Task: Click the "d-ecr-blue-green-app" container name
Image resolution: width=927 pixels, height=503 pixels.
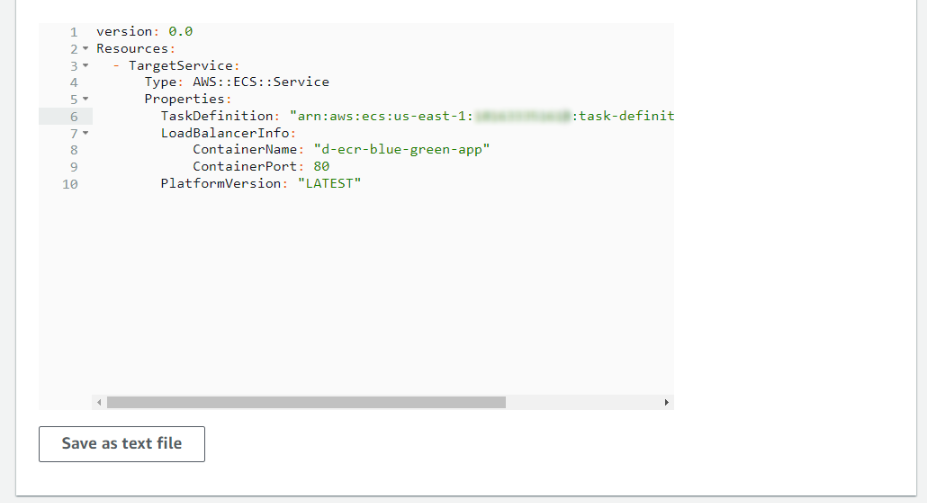Action: [401, 150]
